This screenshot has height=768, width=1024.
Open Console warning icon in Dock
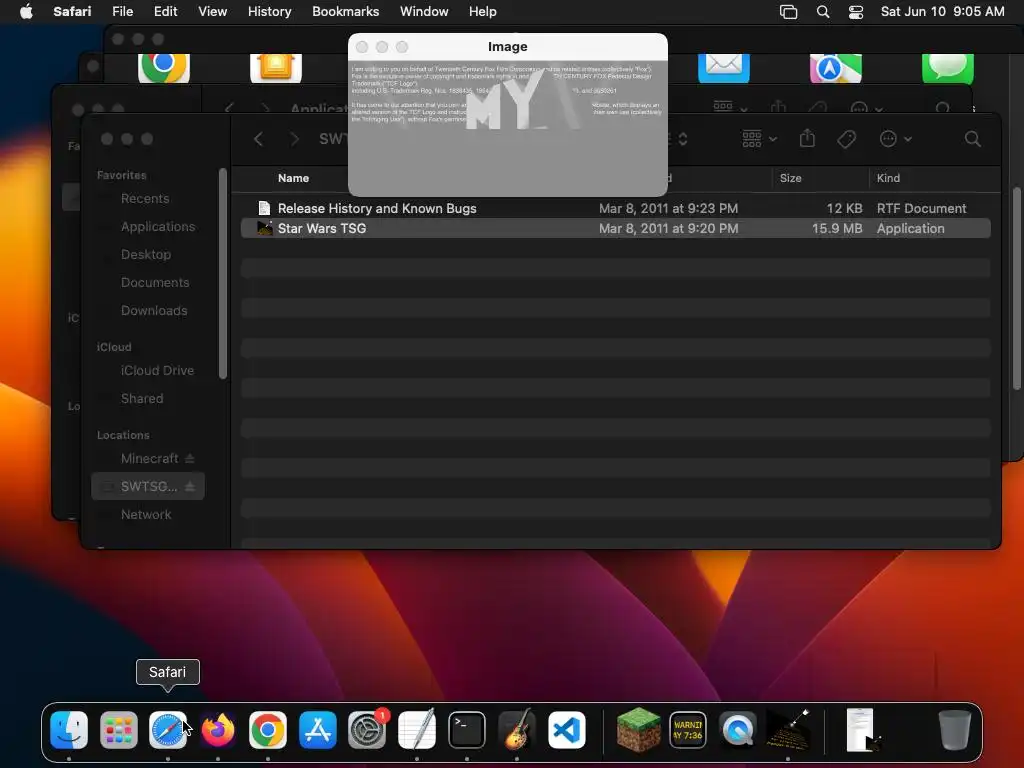688,729
